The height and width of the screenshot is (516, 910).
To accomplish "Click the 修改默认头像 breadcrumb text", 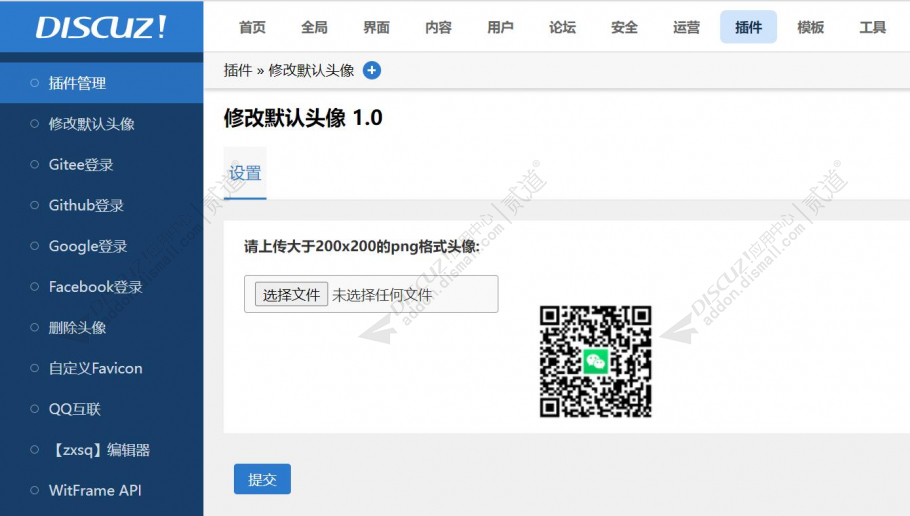I will coord(311,70).
